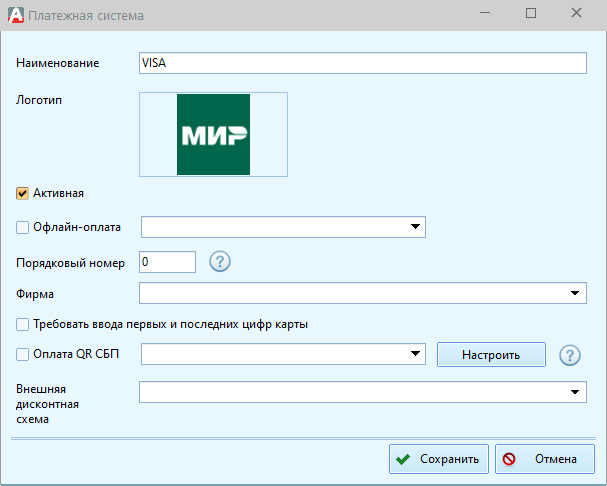Maximize the Платежная система window

[531, 13]
